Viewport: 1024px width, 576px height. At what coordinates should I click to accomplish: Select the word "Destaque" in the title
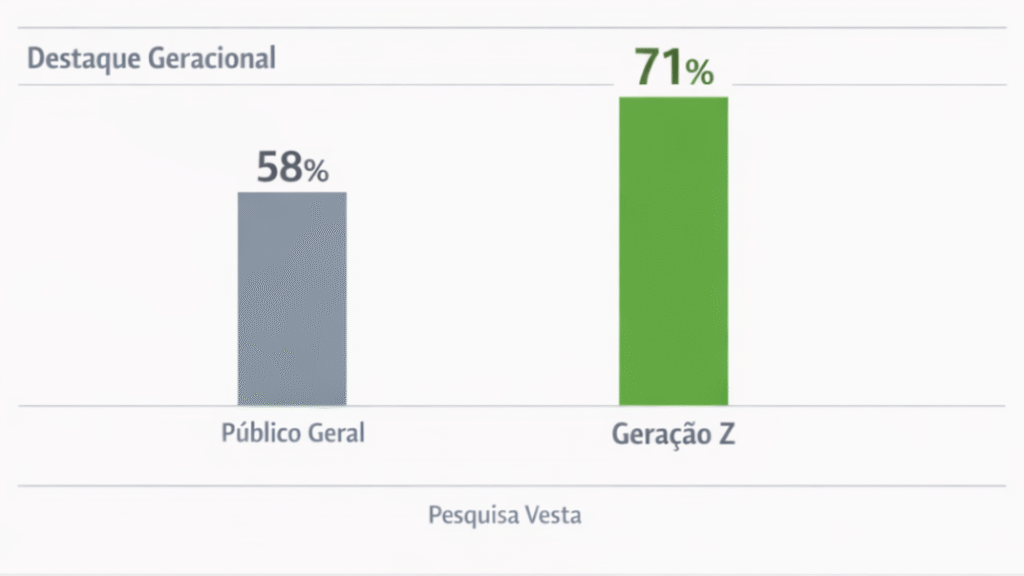coord(84,58)
